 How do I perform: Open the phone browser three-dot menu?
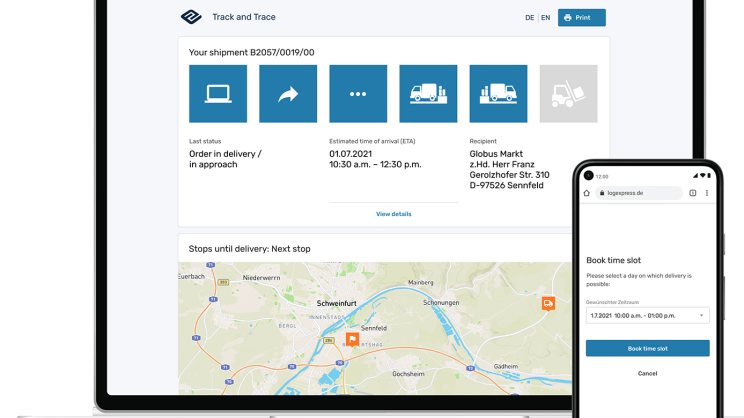click(x=708, y=192)
